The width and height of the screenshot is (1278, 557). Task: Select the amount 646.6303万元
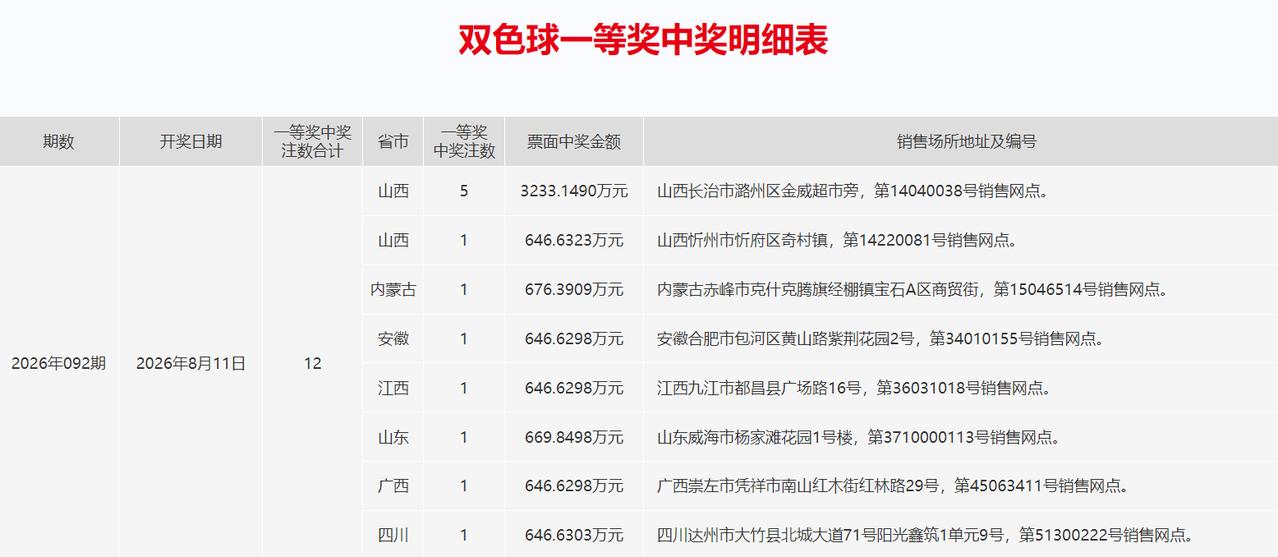pos(574,535)
